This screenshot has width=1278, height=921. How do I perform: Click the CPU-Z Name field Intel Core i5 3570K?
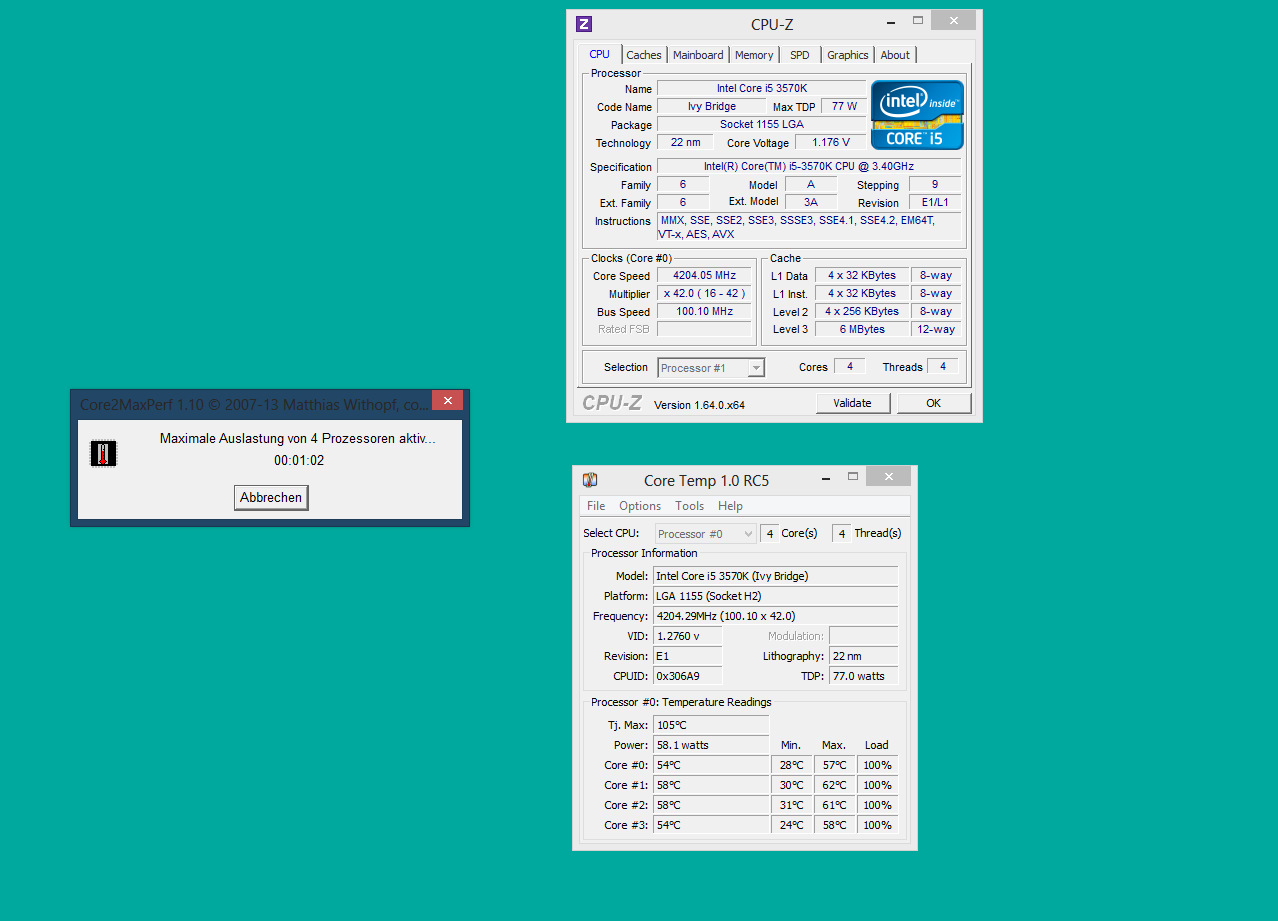click(762, 88)
